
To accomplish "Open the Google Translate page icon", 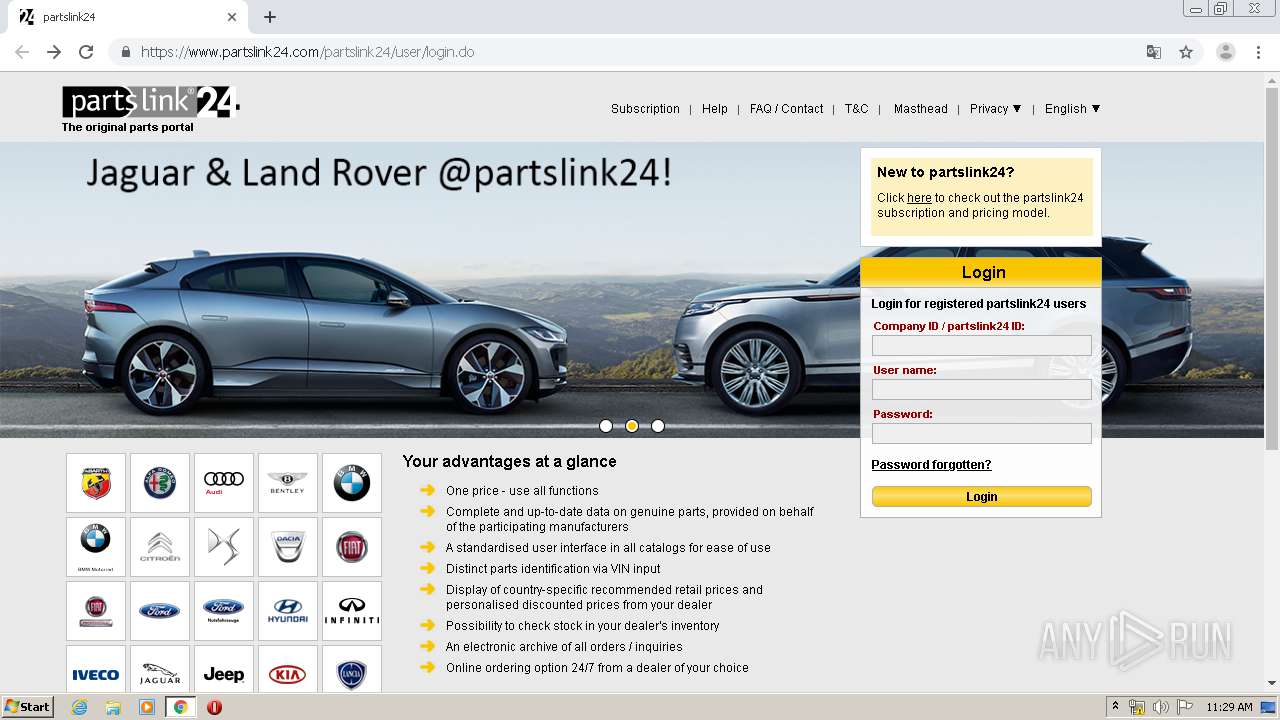I will pos(1154,52).
